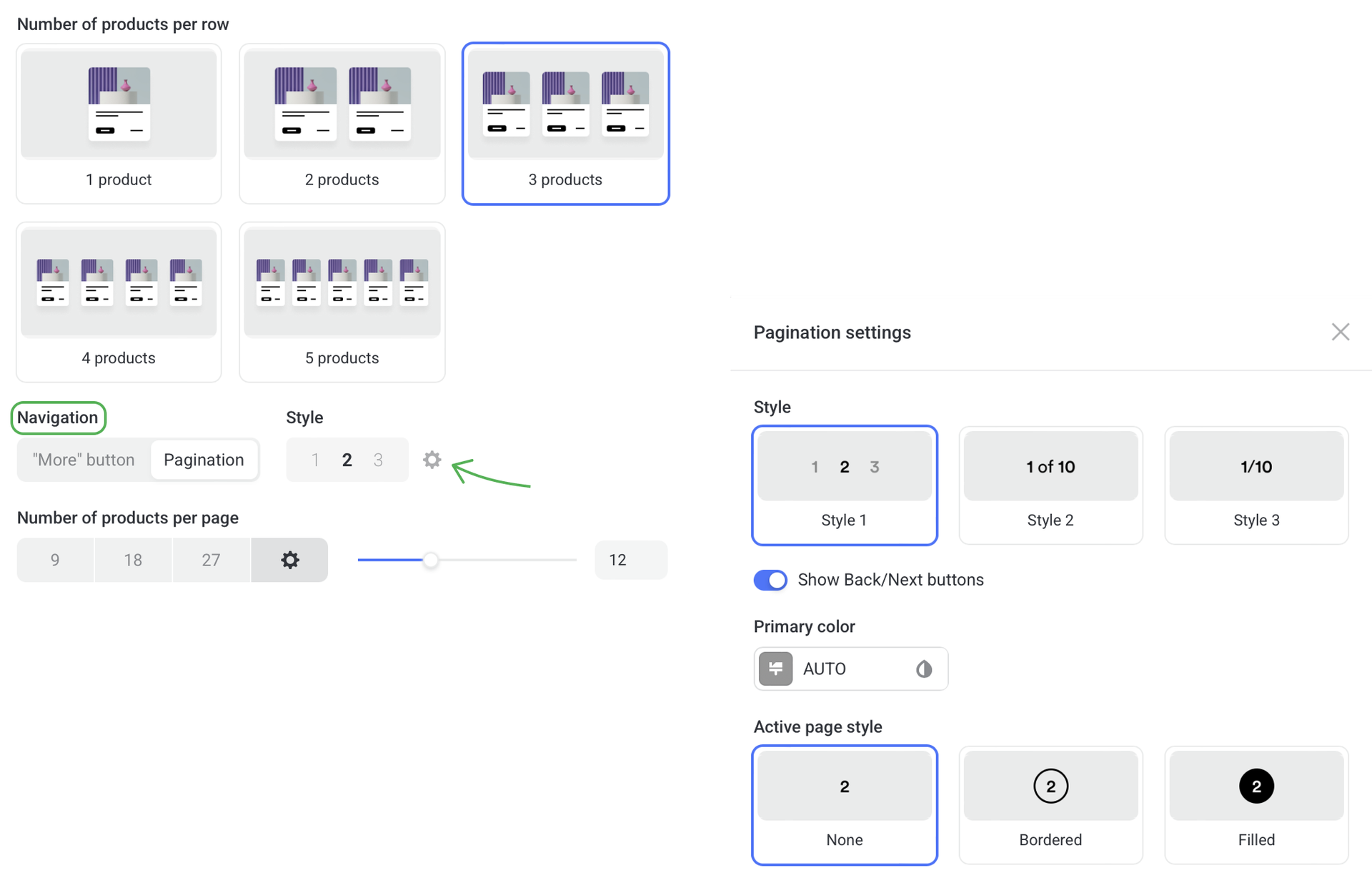Toggle Show Back/Next buttons switch
Viewport: 1372px width, 883px height.
coord(770,580)
